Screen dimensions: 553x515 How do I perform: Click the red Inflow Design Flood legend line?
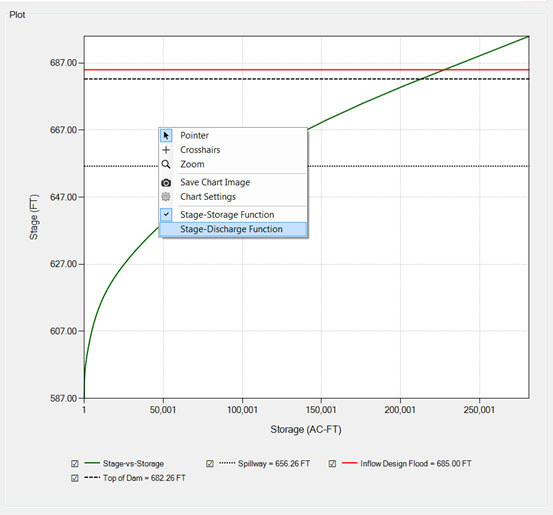tap(350, 463)
